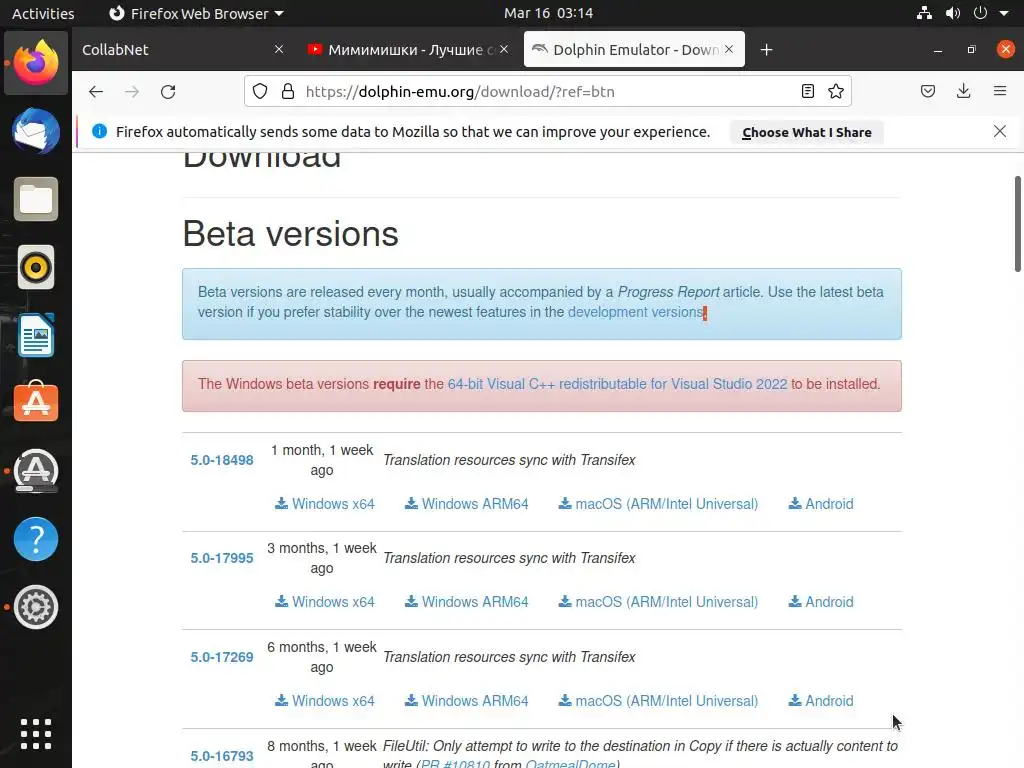Open version 5.0-17269 link
The width and height of the screenshot is (1024, 768).
click(222, 657)
